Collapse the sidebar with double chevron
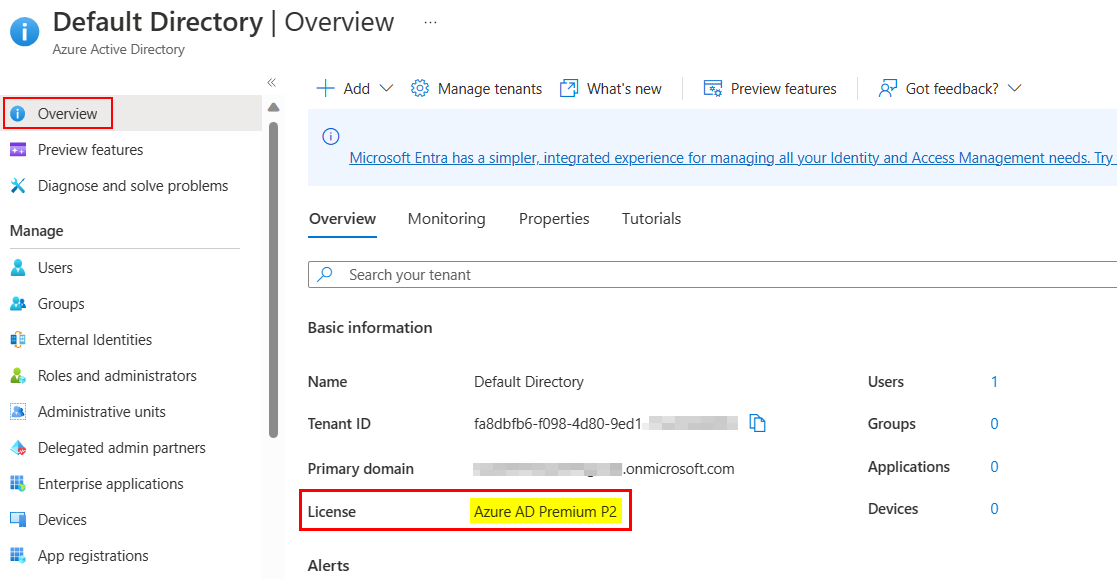Screen dimensions: 1117x579 pyautogui.click(x=271, y=83)
